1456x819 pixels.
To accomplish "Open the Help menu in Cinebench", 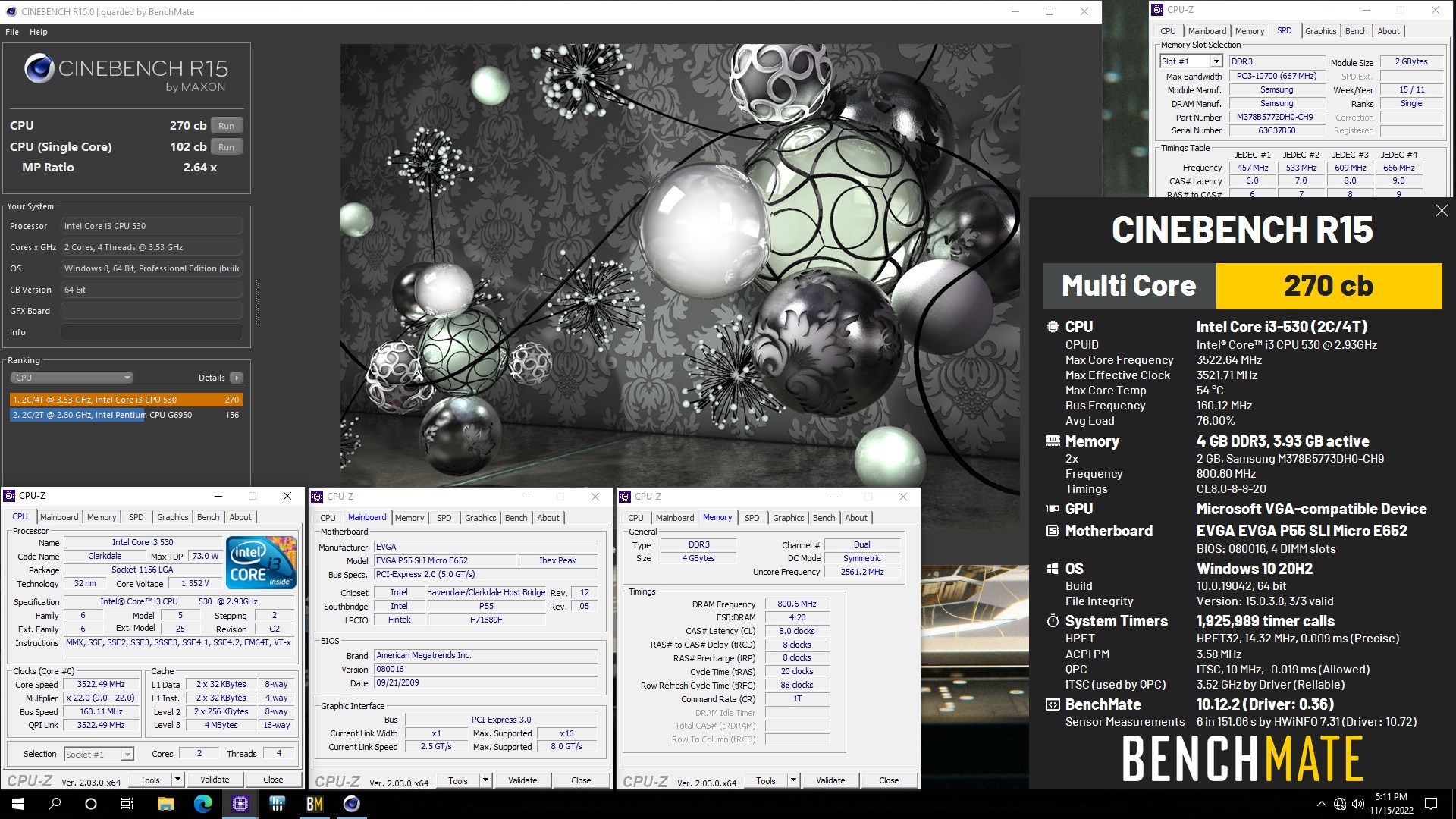I will [39, 32].
